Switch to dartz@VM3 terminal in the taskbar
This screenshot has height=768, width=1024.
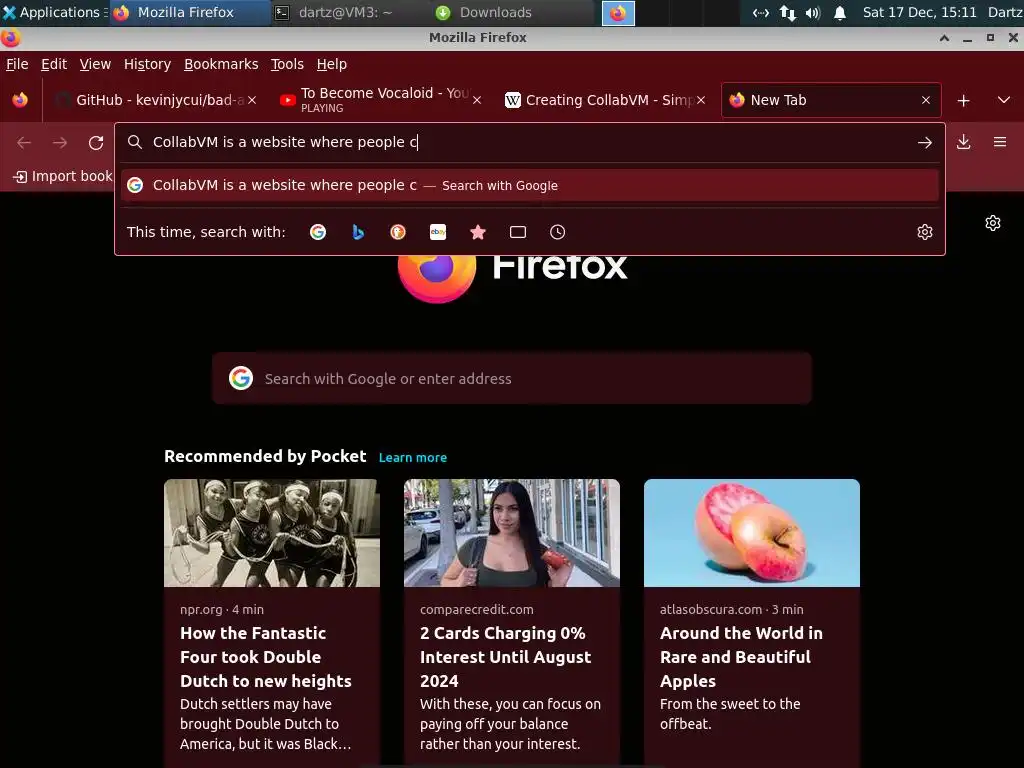point(349,12)
